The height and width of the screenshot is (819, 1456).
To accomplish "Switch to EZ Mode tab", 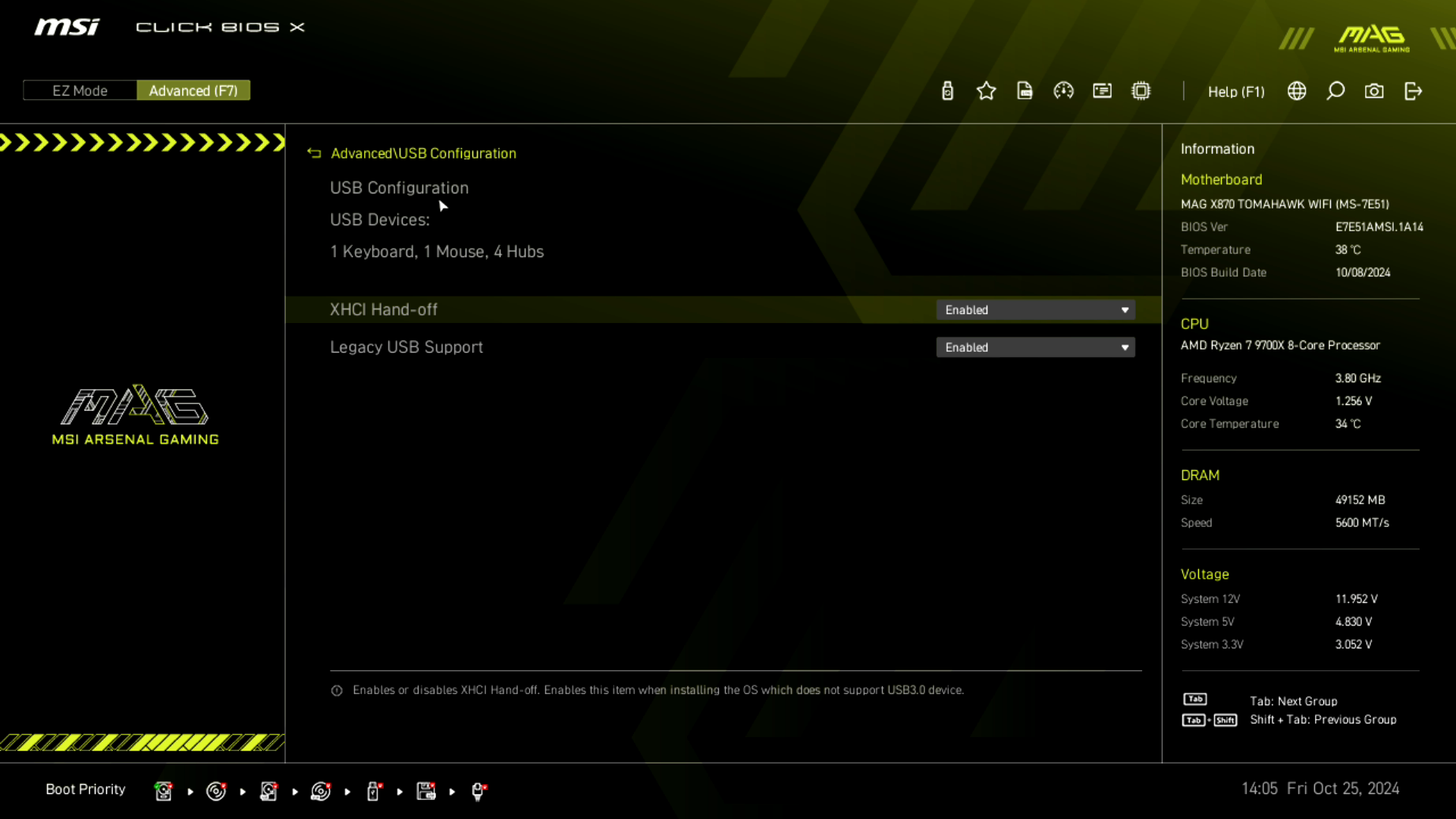I will (79, 90).
